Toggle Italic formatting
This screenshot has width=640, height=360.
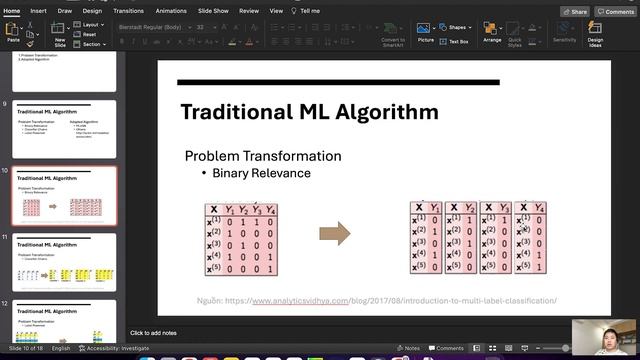[133, 42]
